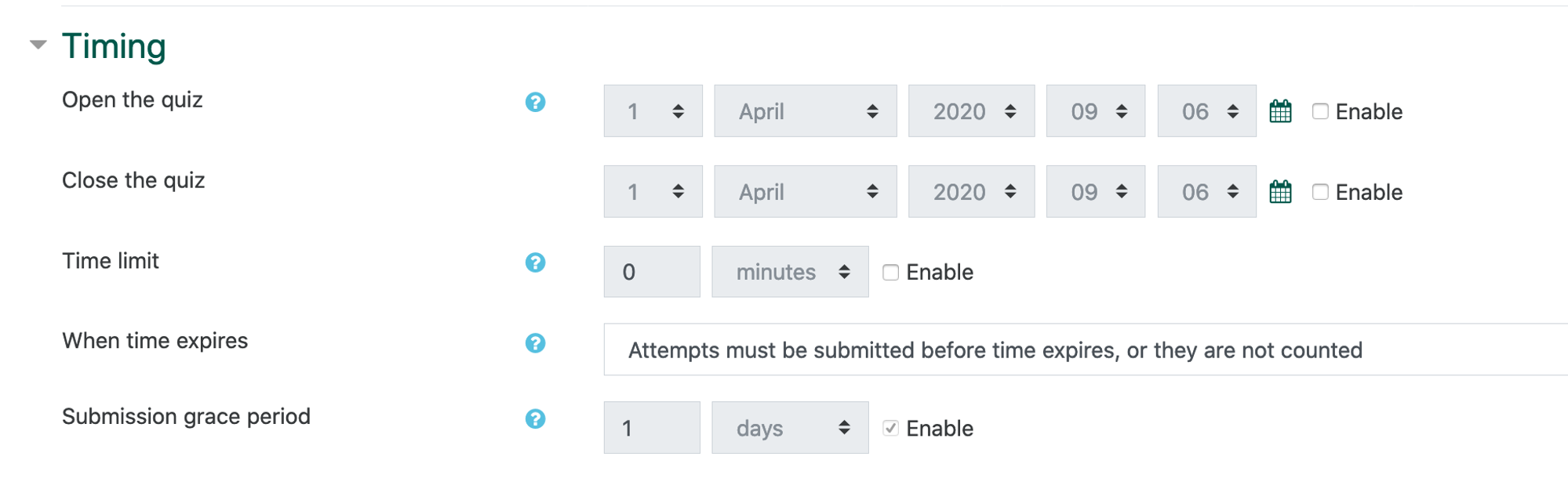Screen dimensions: 1568x478
Task: Click the Submission grace period value field
Action: (x=651, y=427)
